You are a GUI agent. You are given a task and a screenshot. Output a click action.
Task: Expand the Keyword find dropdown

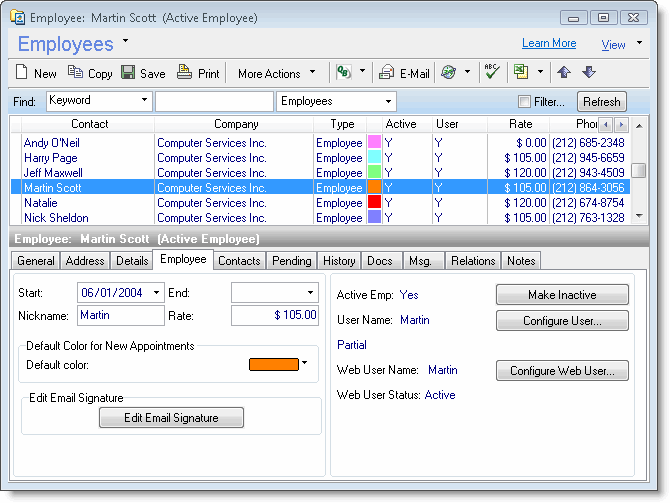(145, 101)
